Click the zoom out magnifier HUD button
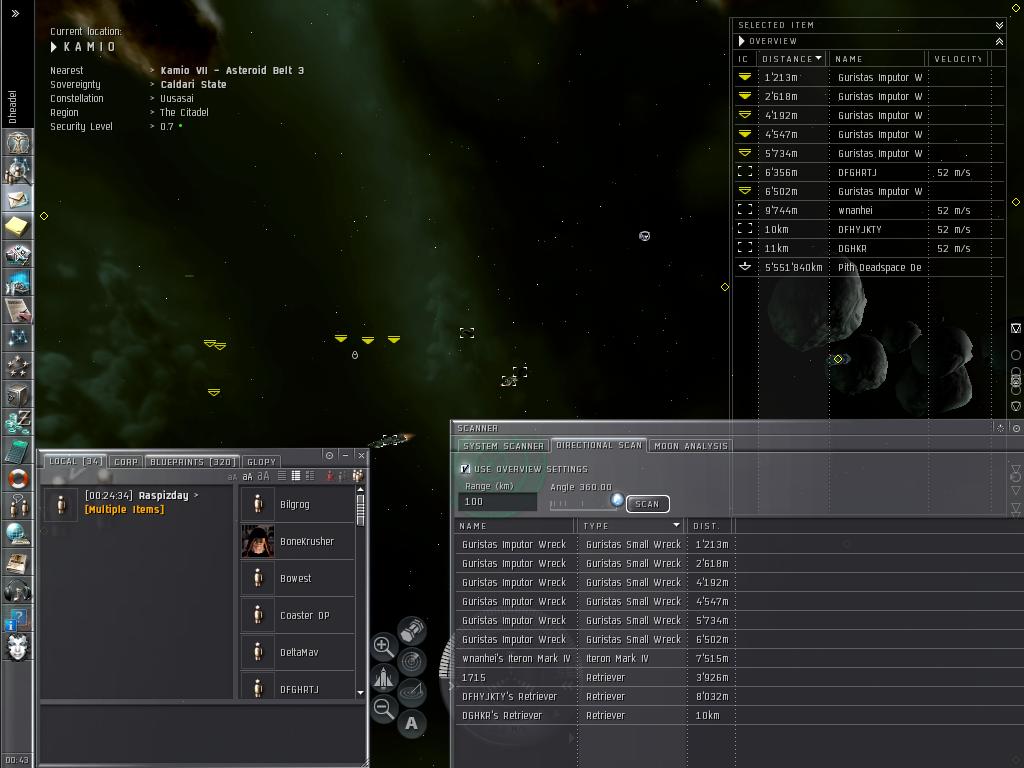 point(383,709)
